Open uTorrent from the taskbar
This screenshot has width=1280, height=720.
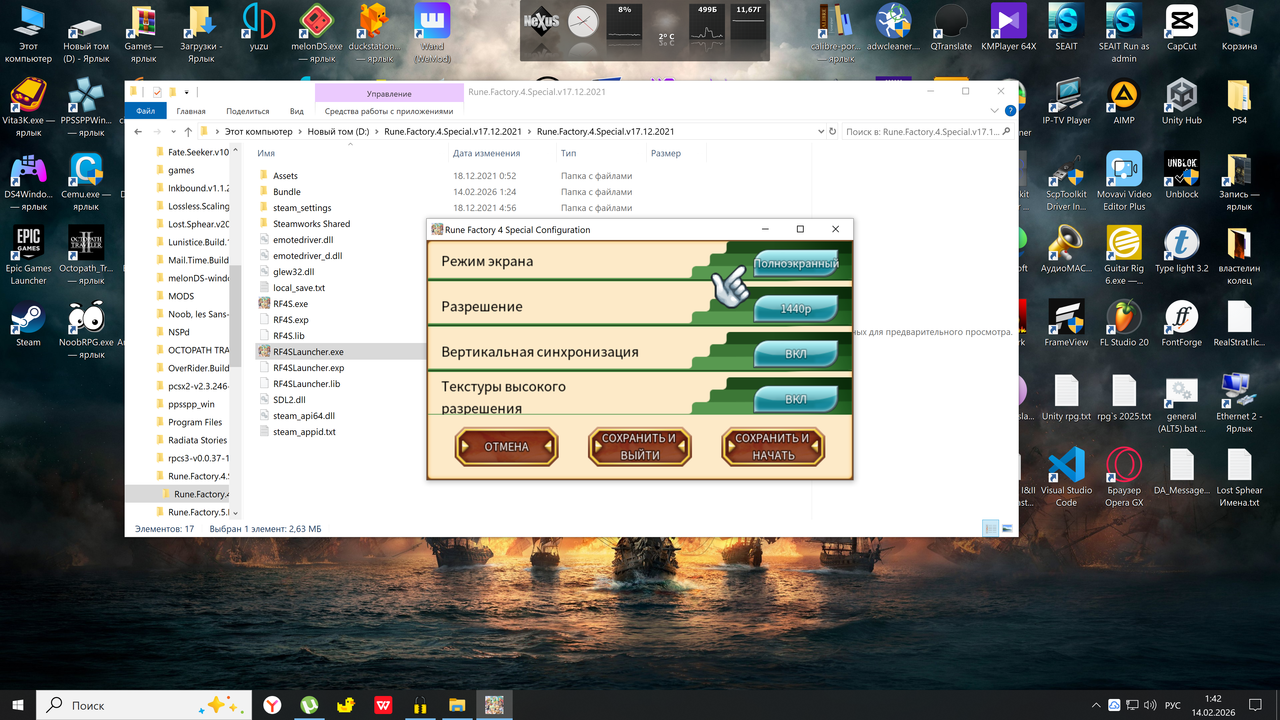point(310,705)
